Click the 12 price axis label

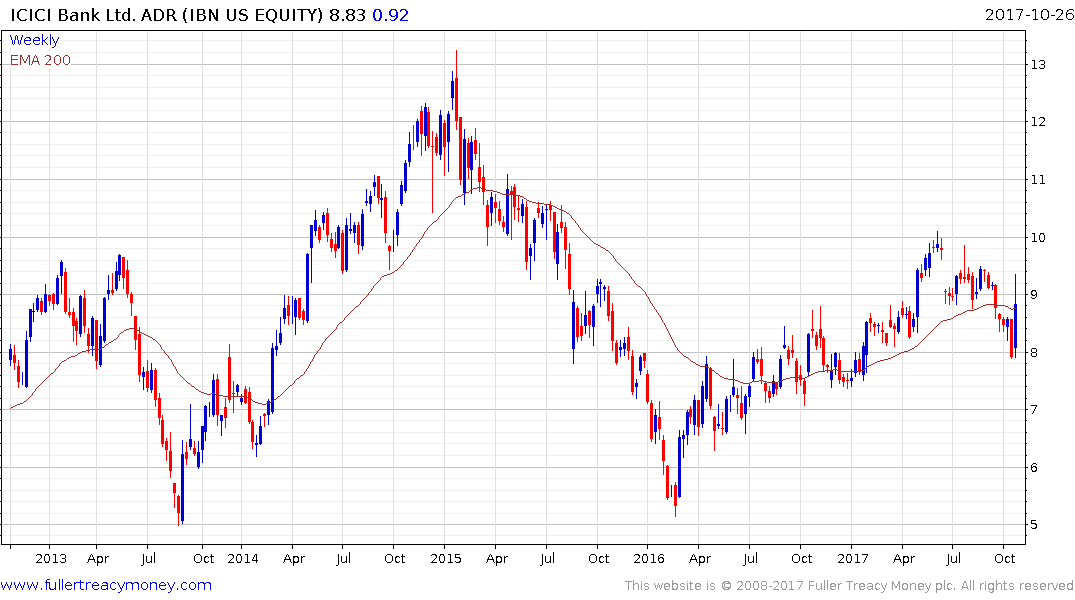click(x=1038, y=121)
